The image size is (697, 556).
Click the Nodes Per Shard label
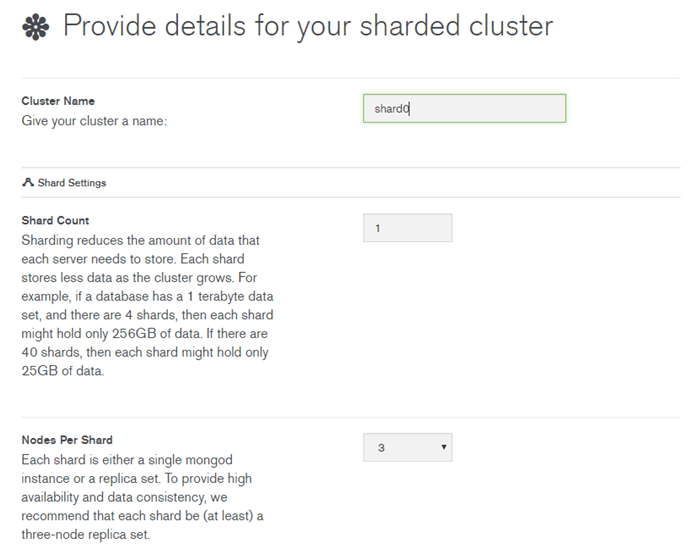[67, 440]
